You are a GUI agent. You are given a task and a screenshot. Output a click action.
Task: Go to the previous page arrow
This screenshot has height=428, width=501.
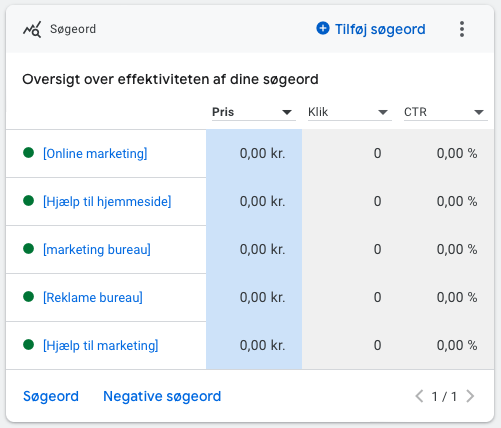419,396
